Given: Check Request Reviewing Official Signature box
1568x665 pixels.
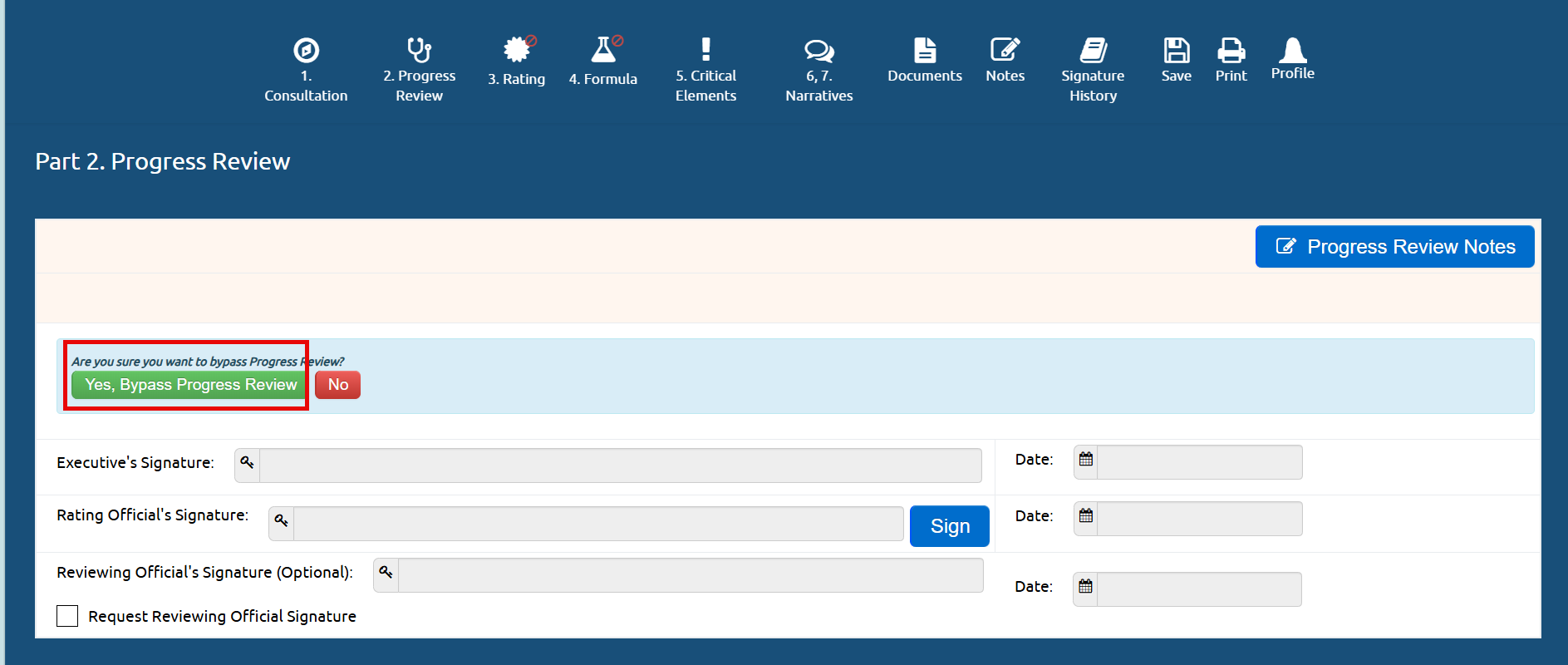Looking at the screenshot, I should 67,616.
